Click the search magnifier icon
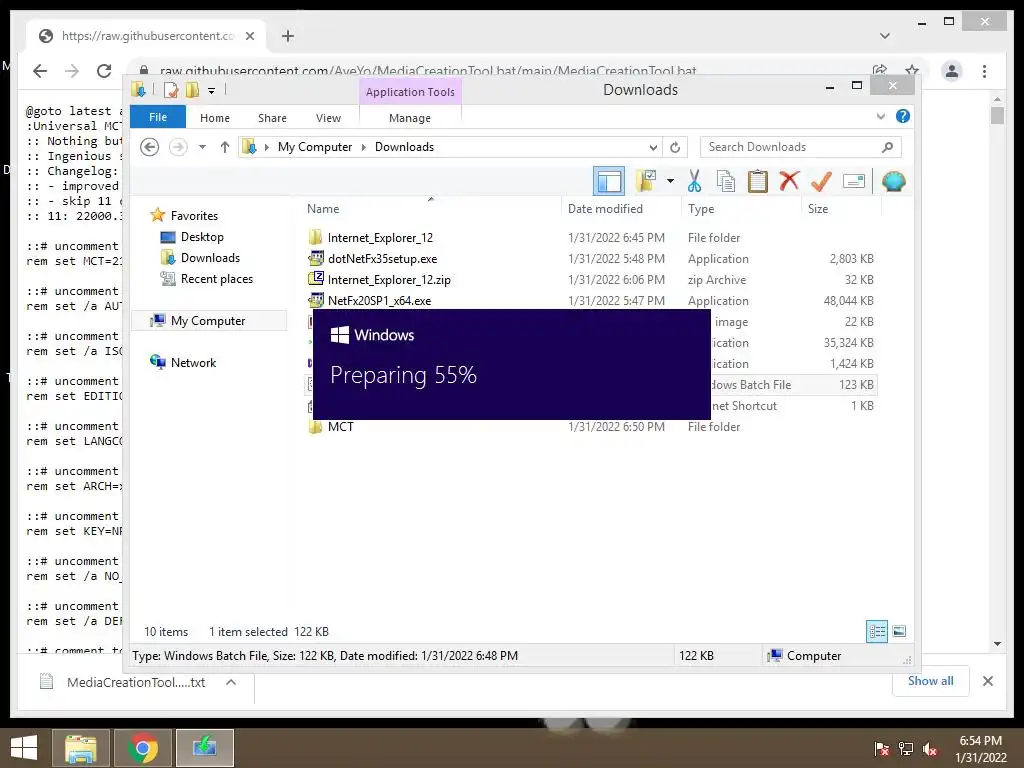 pyautogui.click(x=887, y=147)
